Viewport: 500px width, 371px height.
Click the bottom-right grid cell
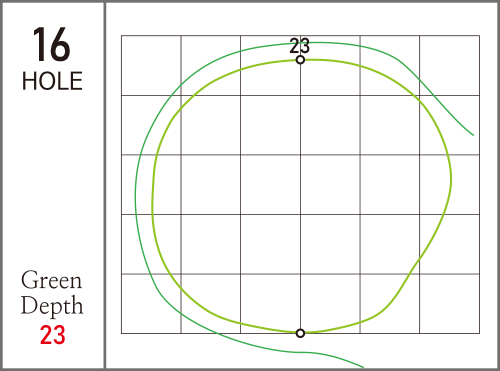tap(449, 304)
